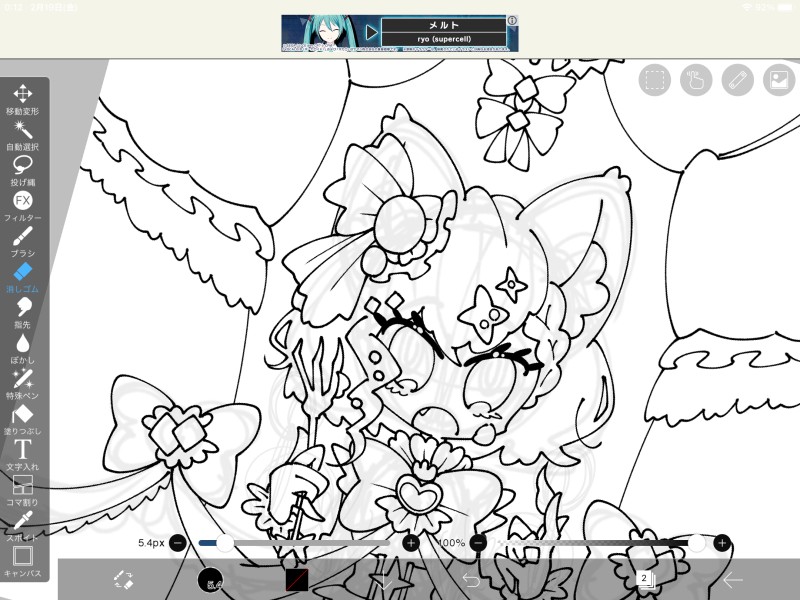Open the ad info (i) icon
The image size is (800, 600).
512,20
